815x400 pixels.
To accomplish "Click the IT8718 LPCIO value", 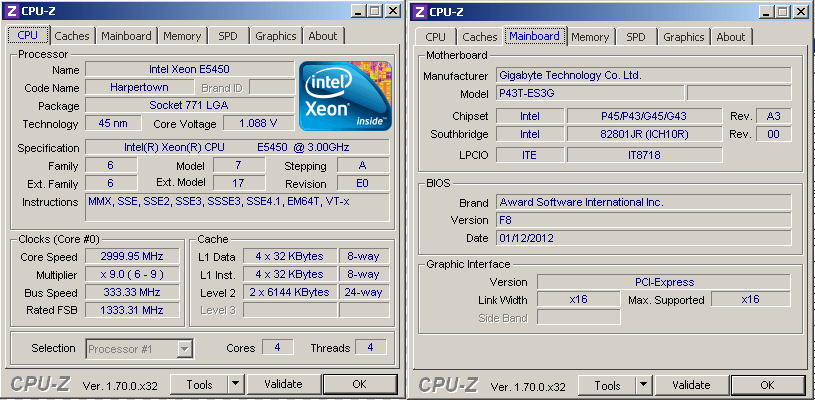I will point(644,155).
